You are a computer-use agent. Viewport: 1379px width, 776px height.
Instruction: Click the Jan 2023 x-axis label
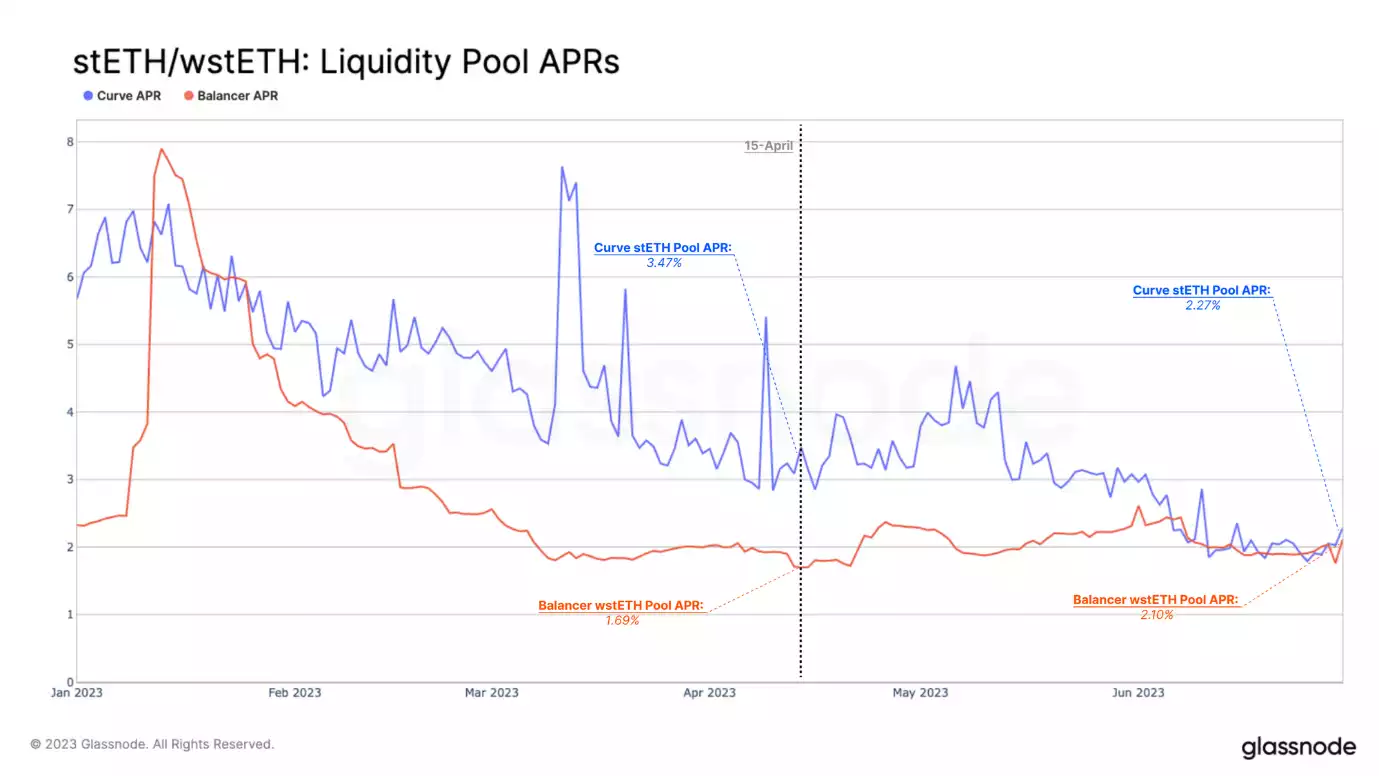coord(76,692)
